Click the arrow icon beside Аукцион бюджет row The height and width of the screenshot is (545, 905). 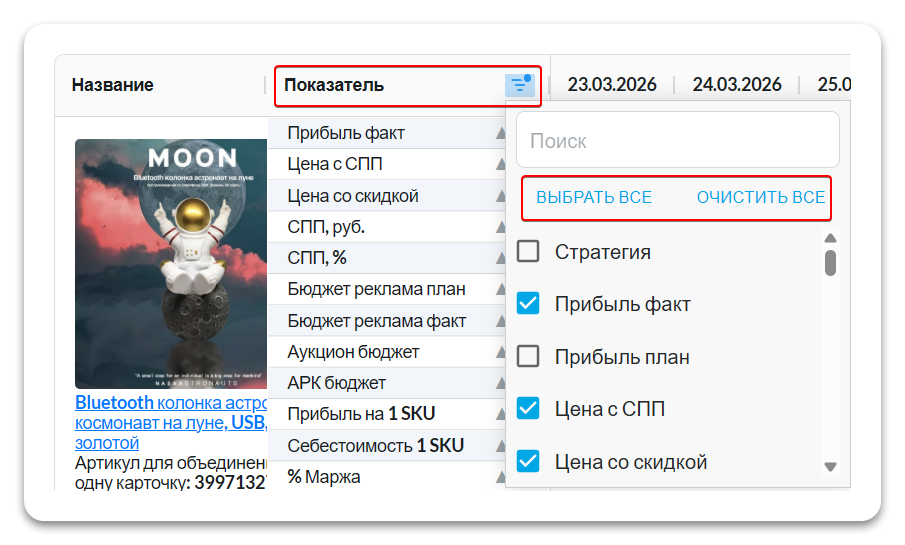click(x=500, y=352)
